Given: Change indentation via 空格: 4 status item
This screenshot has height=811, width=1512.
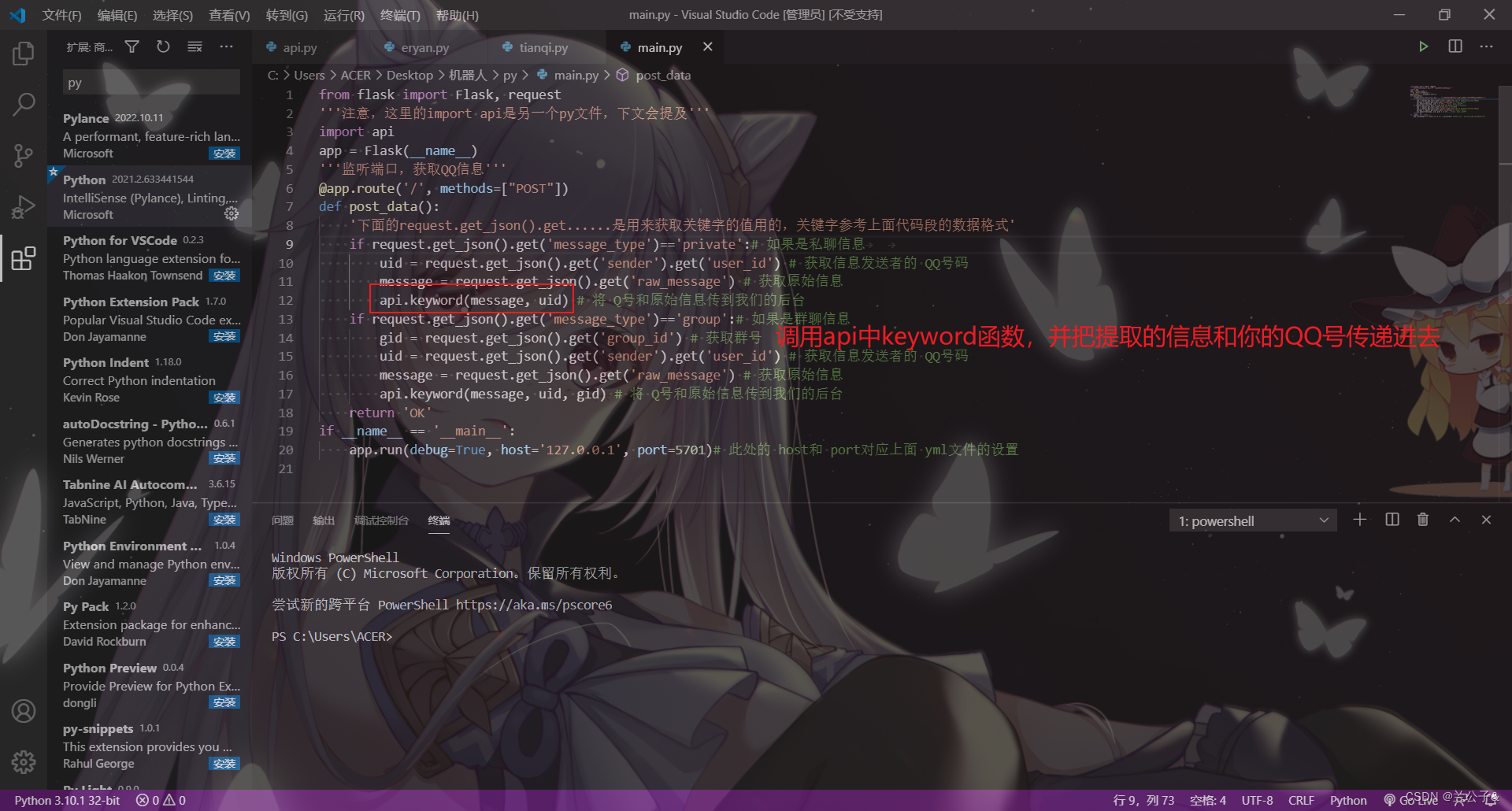Looking at the screenshot, I should [1207, 800].
